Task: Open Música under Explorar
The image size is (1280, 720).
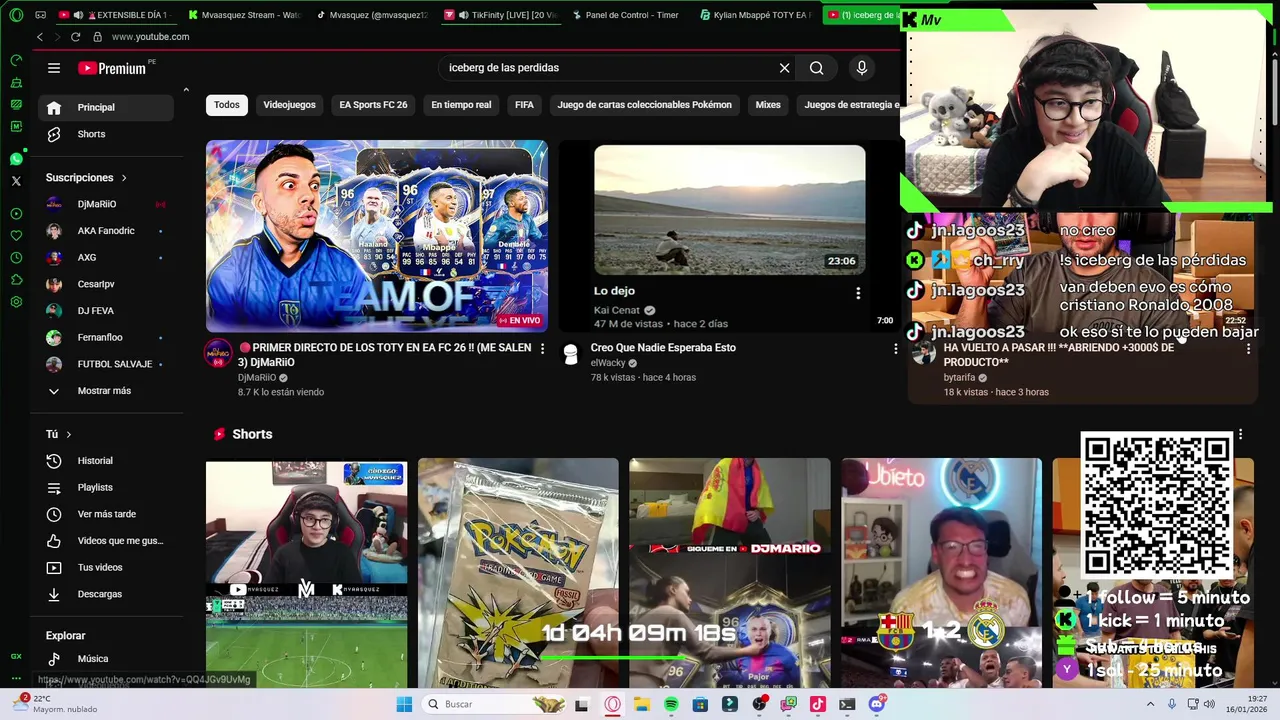Action: pos(106,659)
